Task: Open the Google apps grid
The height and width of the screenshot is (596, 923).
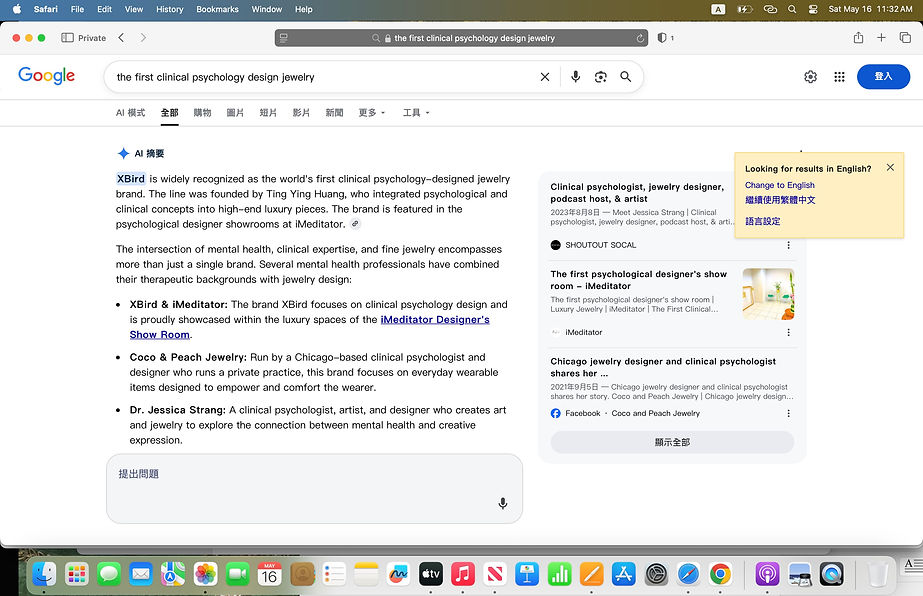Action: [x=839, y=77]
